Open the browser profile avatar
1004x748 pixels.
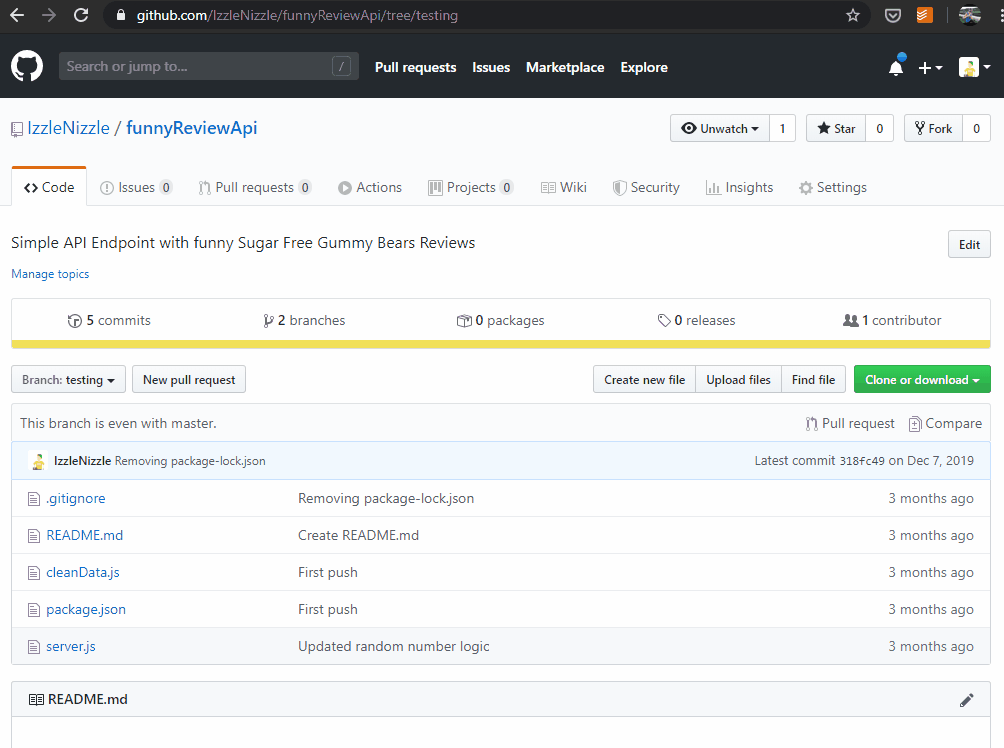coord(969,15)
